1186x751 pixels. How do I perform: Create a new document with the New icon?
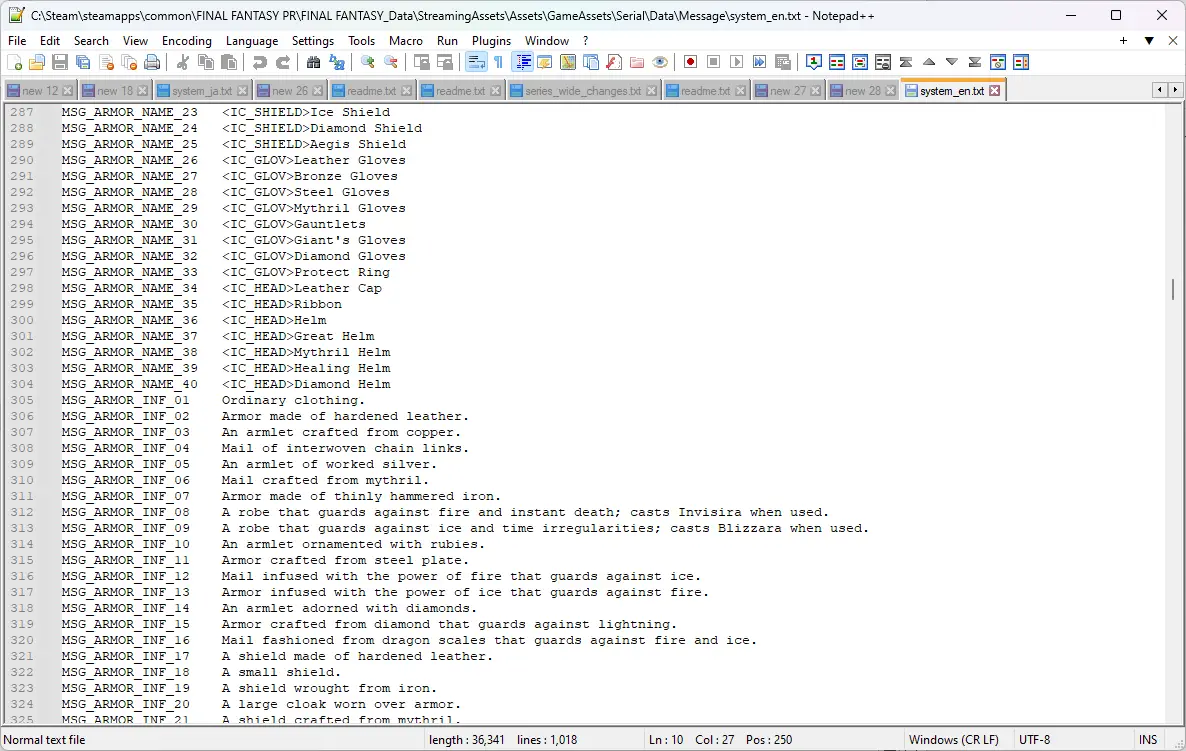(x=14, y=63)
